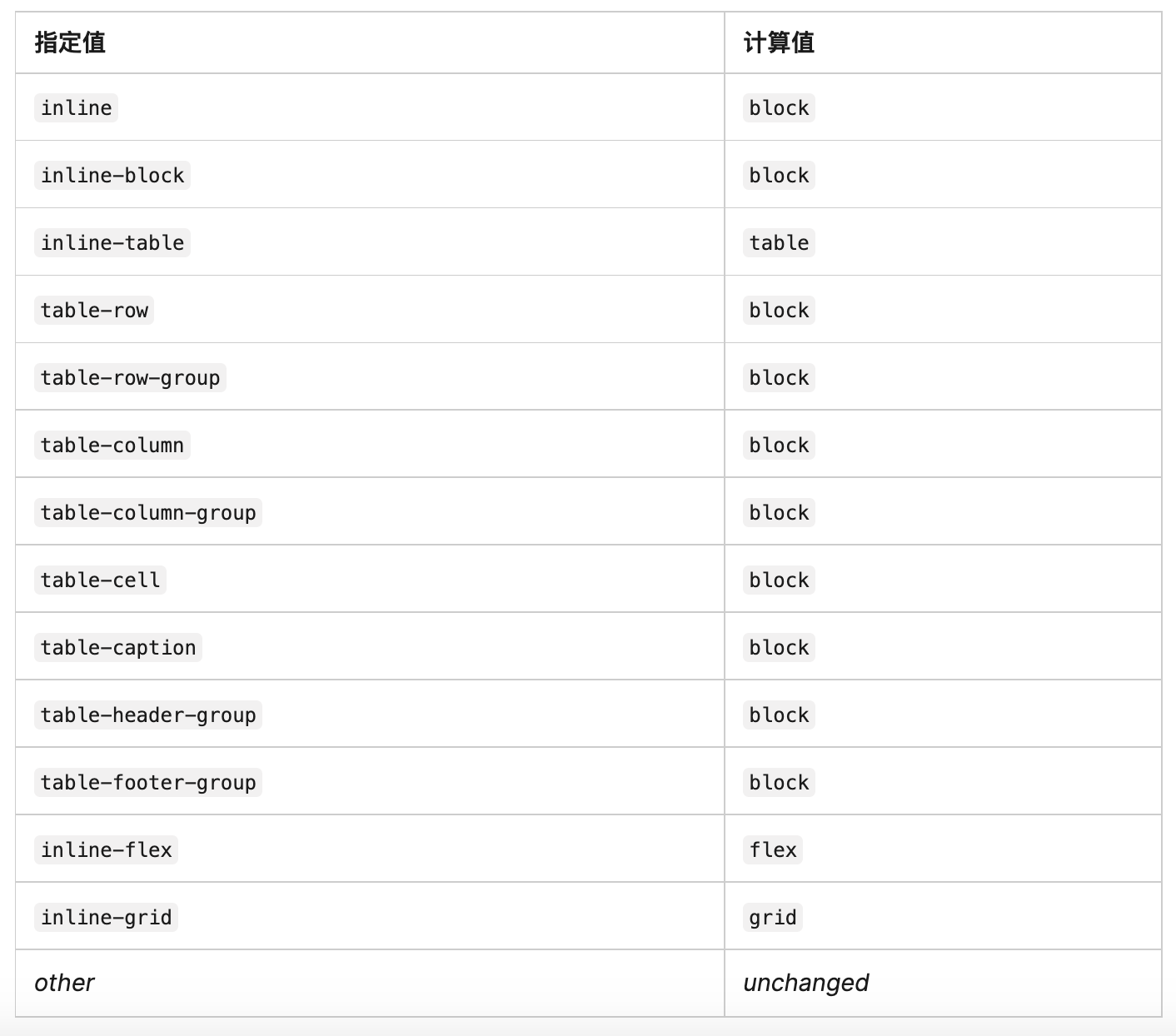Click the 指定值 column header
Screen dimensions: 1176x1036
(70, 42)
